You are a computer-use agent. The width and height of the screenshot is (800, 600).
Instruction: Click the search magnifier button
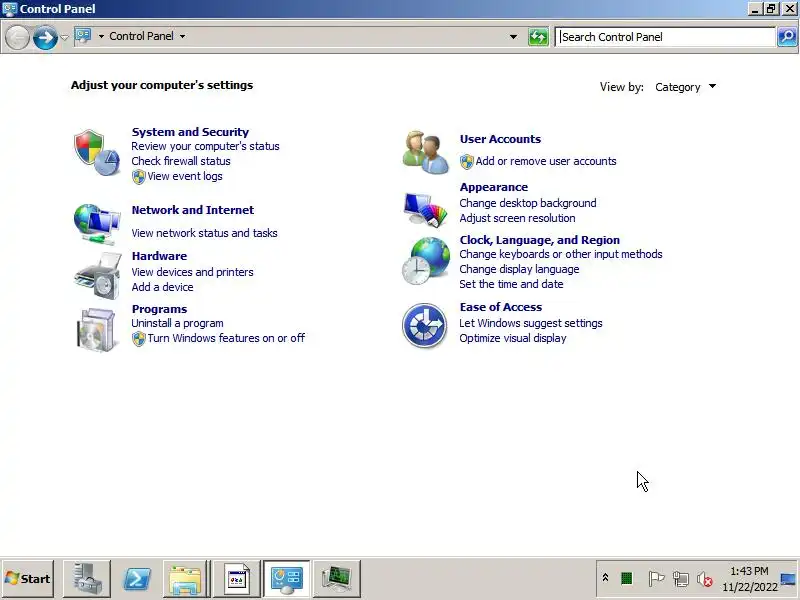tap(787, 37)
